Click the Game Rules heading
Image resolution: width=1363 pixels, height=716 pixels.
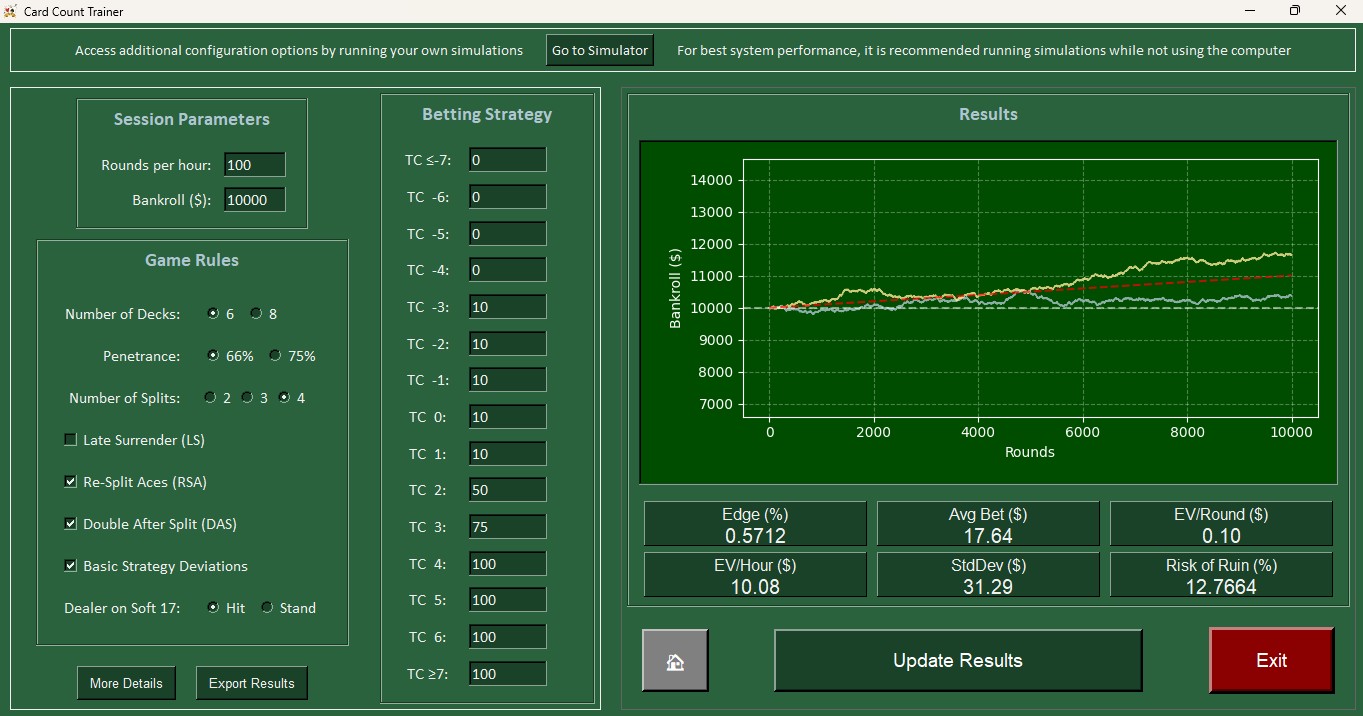coord(192,260)
